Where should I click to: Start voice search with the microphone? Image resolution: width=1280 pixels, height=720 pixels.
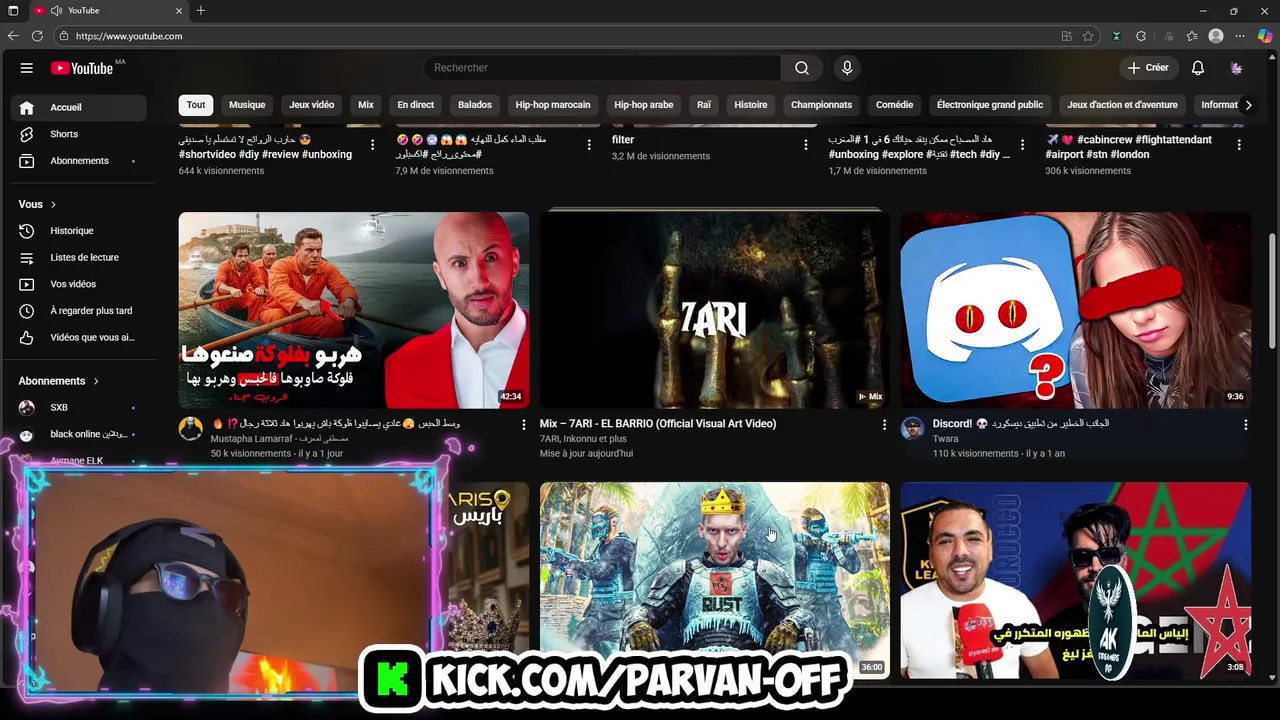[x=847, y=68]
